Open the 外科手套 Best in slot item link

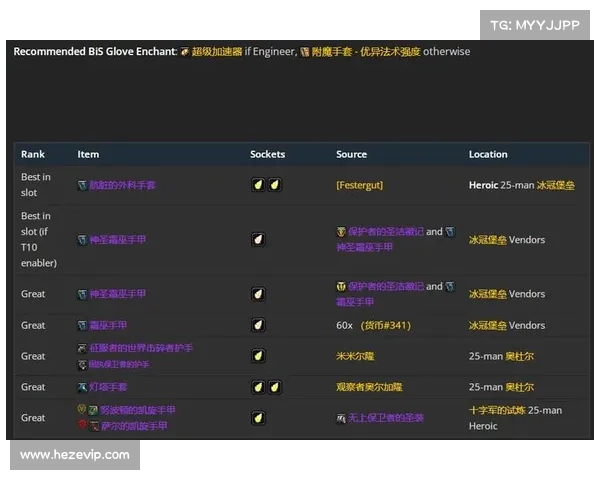pyautogui.click(x=122, y=186)
